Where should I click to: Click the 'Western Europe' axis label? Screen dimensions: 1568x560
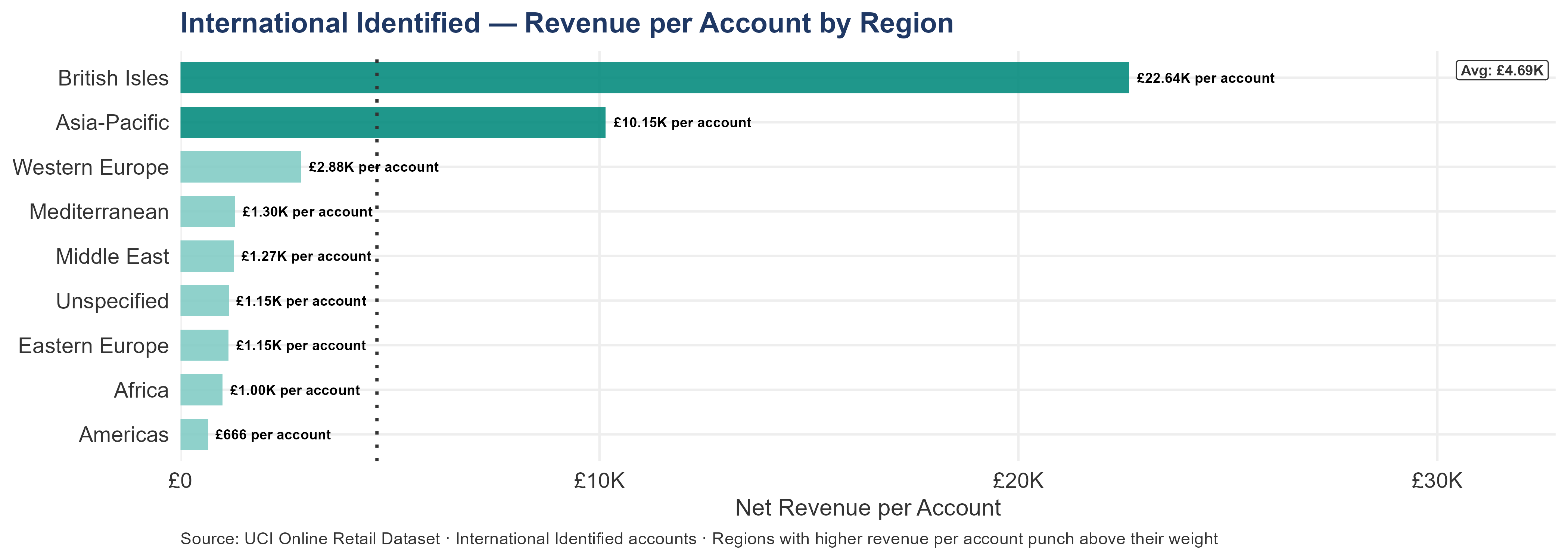(x=91, y=167)
